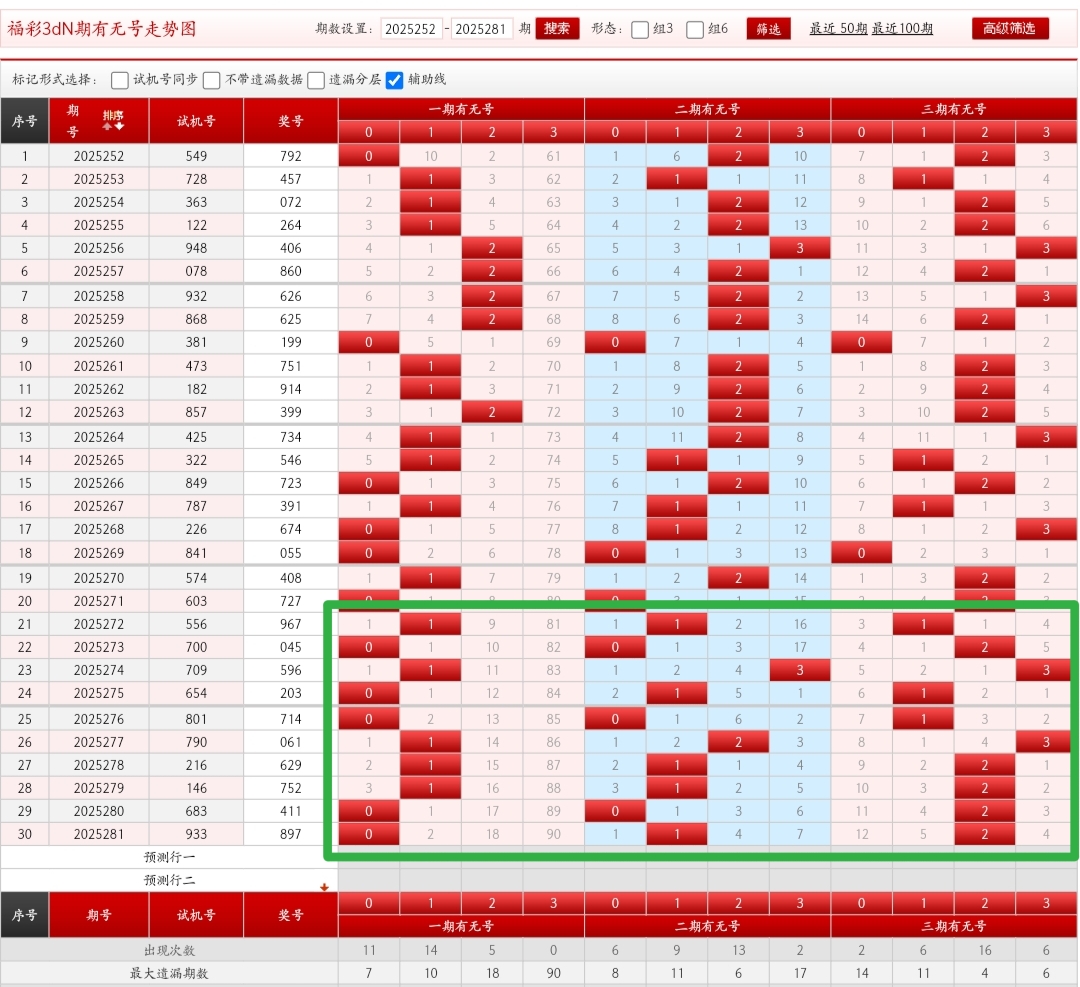The image size is (1080, 987).
Task: Click the 出现次数 statistics row label
Action: [x=169, y=950]
